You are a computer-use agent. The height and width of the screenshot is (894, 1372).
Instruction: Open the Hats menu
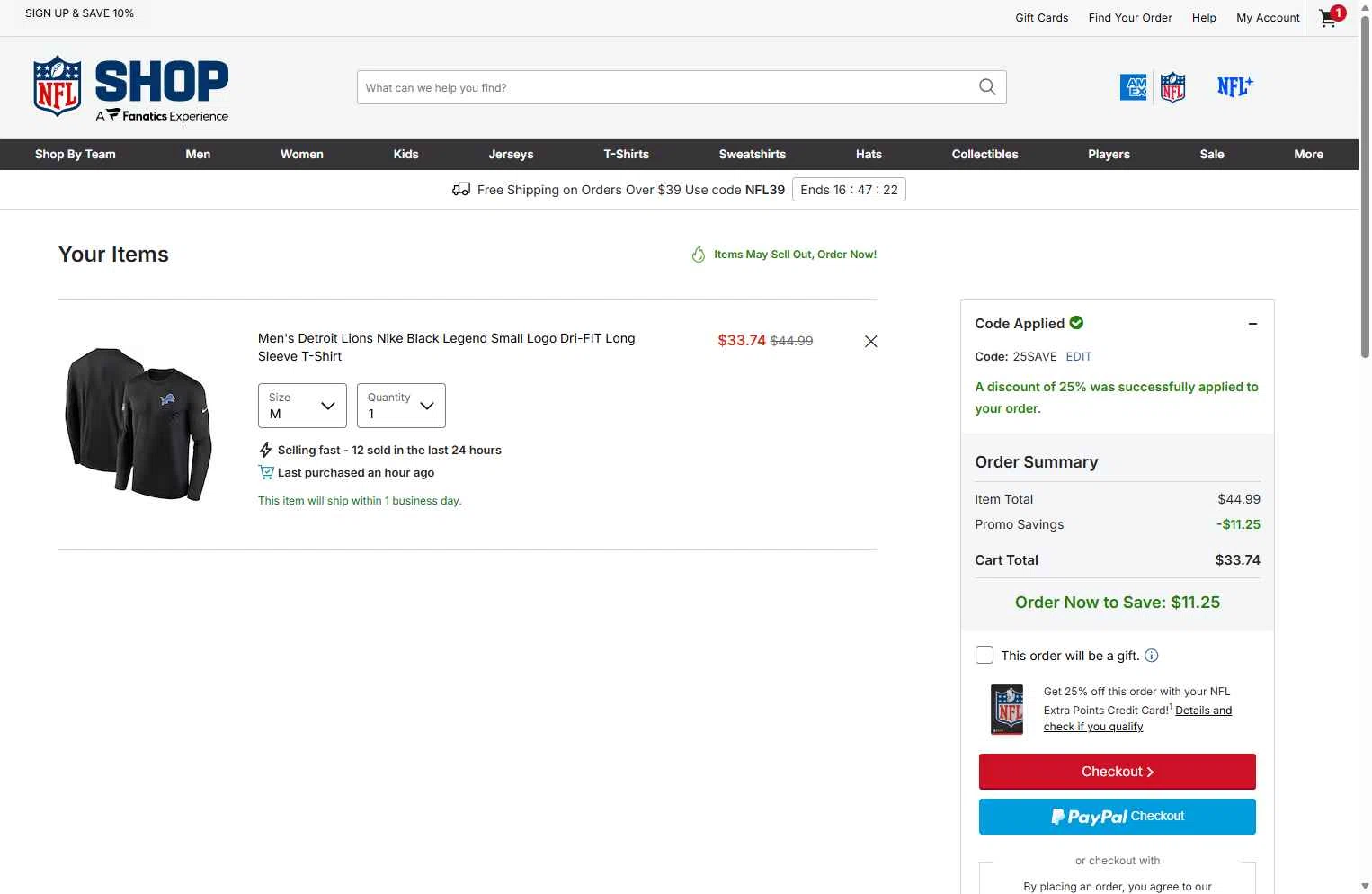869,154
